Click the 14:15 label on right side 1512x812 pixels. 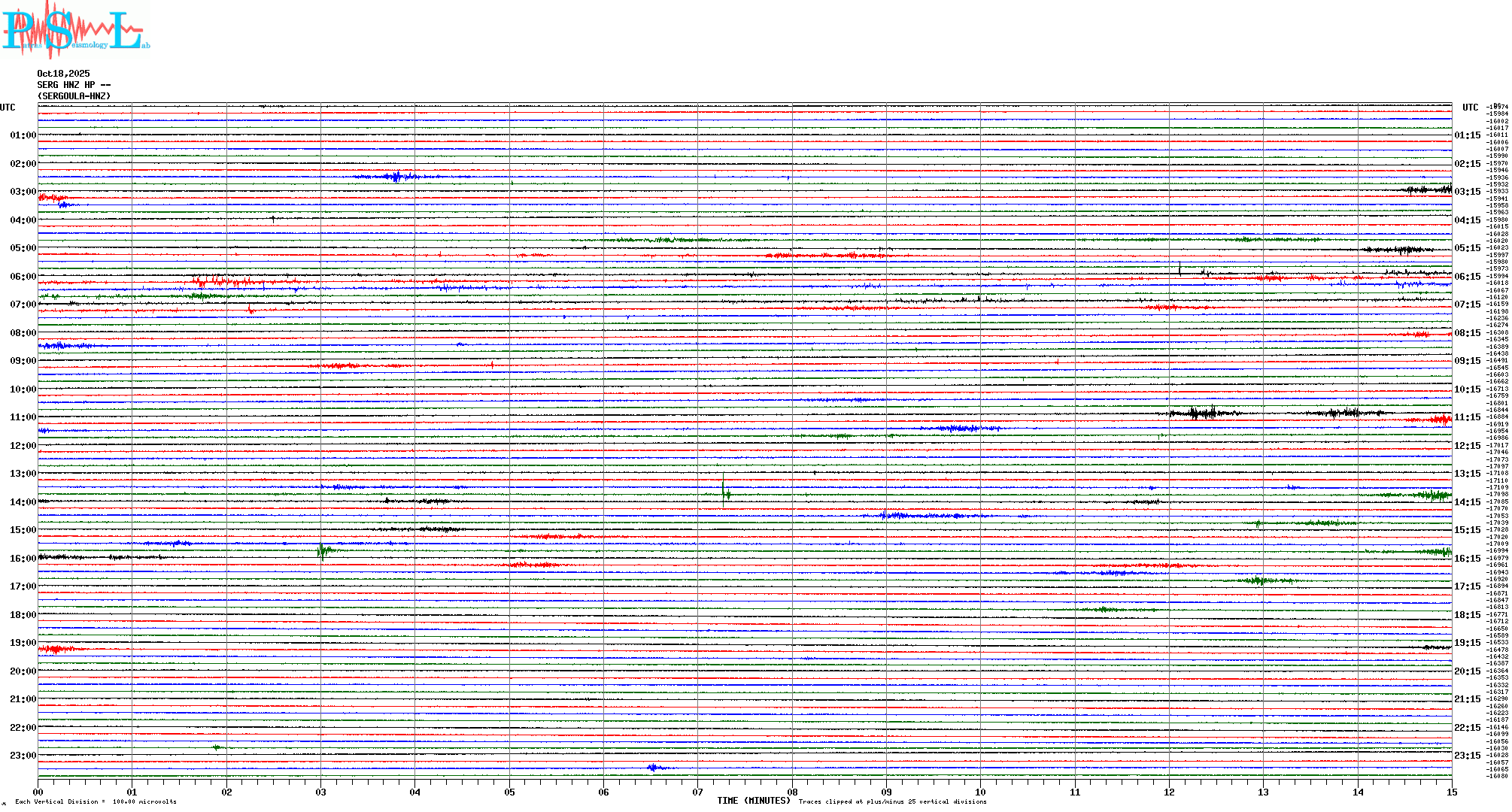[1467, 502]
